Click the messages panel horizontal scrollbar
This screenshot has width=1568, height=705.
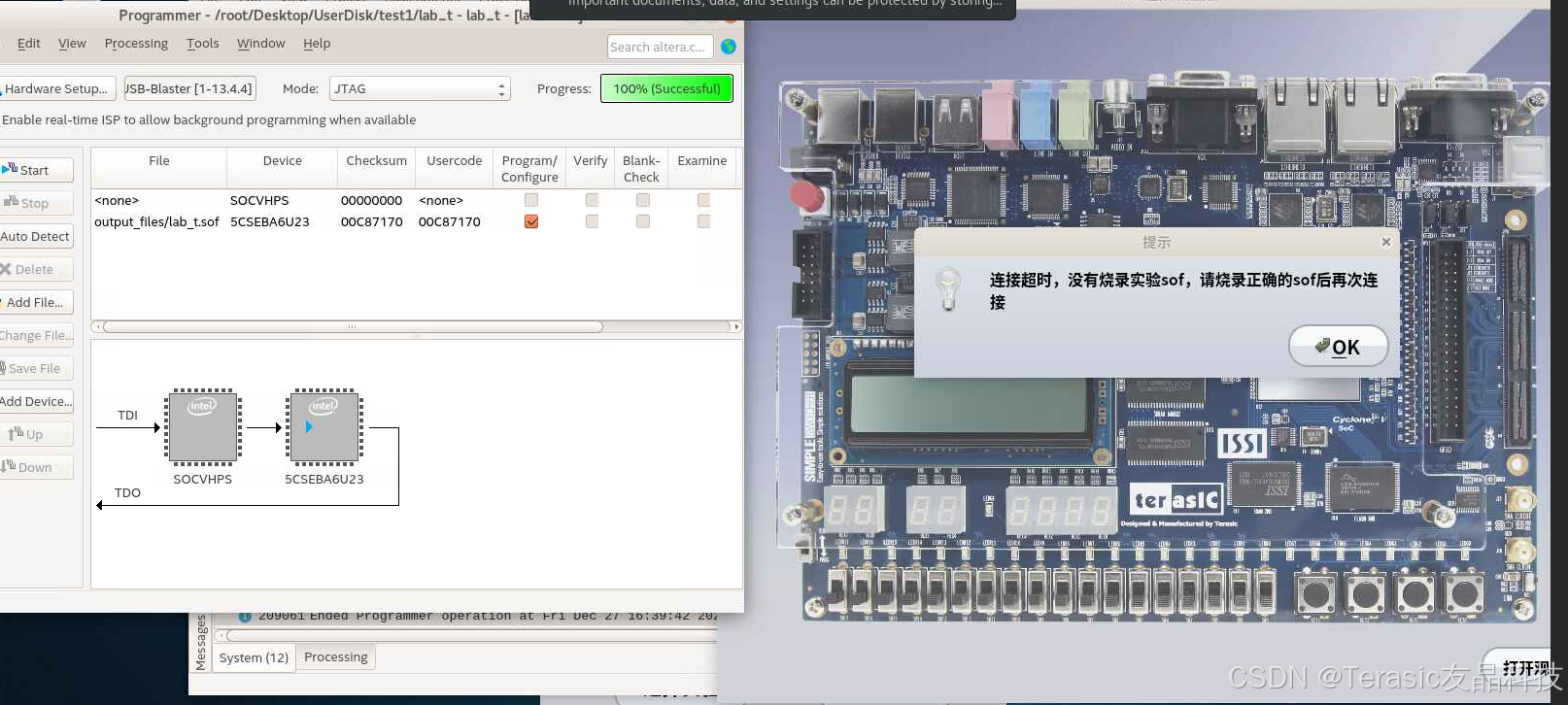coord(471,635)
